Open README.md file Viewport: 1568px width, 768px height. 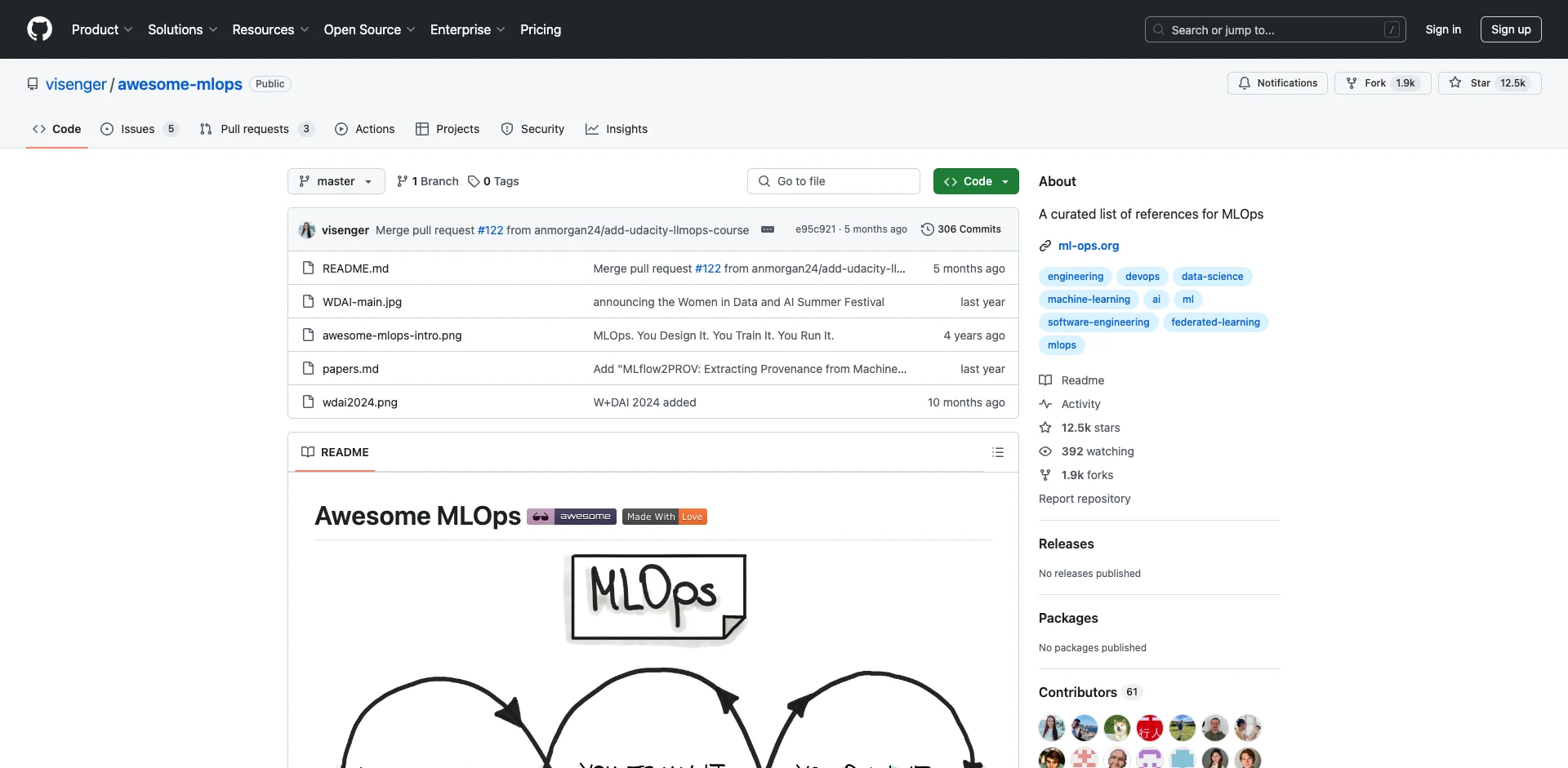point(355,269)
